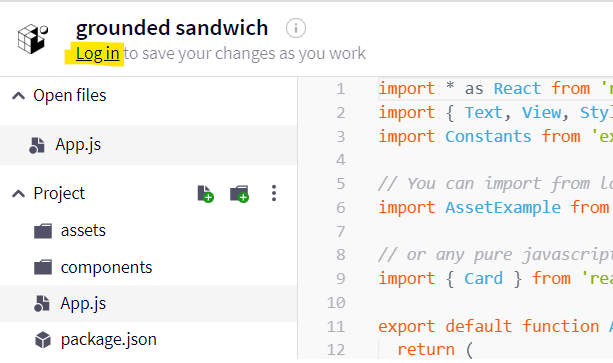Select App.js in the Project tree
Image resolution: width=613 pixels, height=363 pixels.
pyautogui.click(x=149, y=304)
